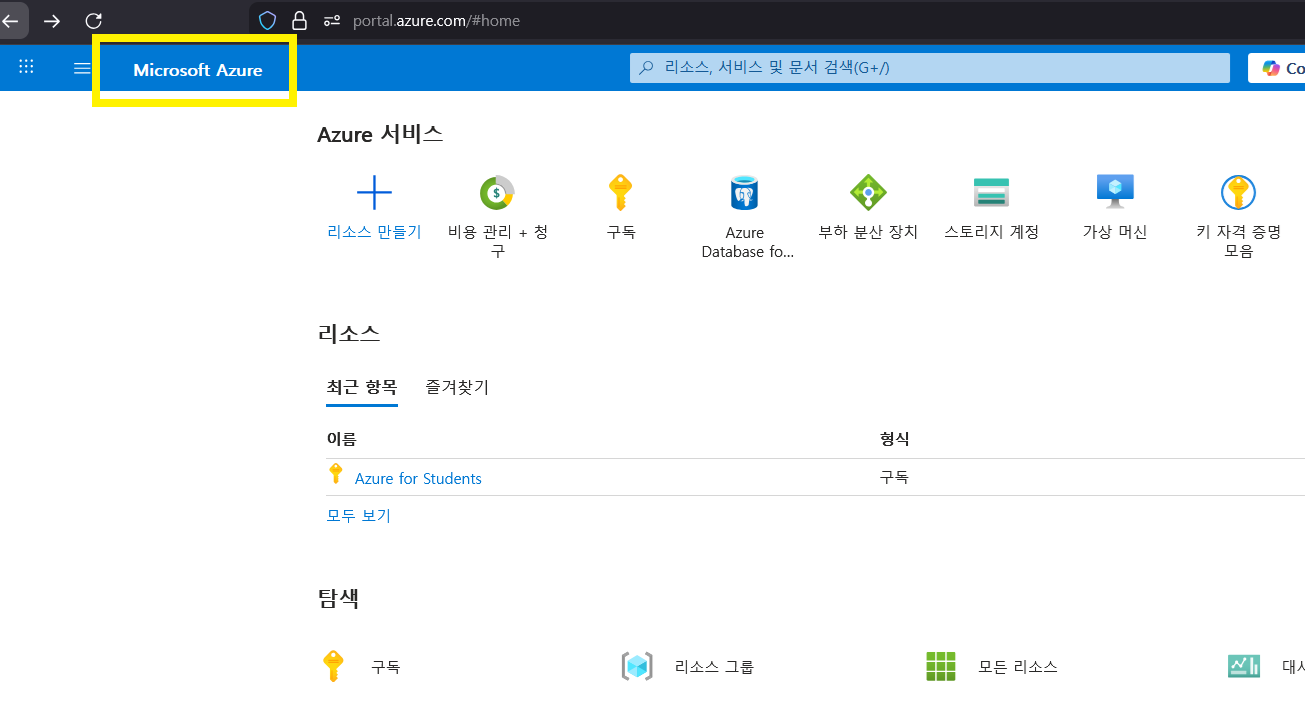Click the plus icon for 리소스 만들기

click(374, 192)
